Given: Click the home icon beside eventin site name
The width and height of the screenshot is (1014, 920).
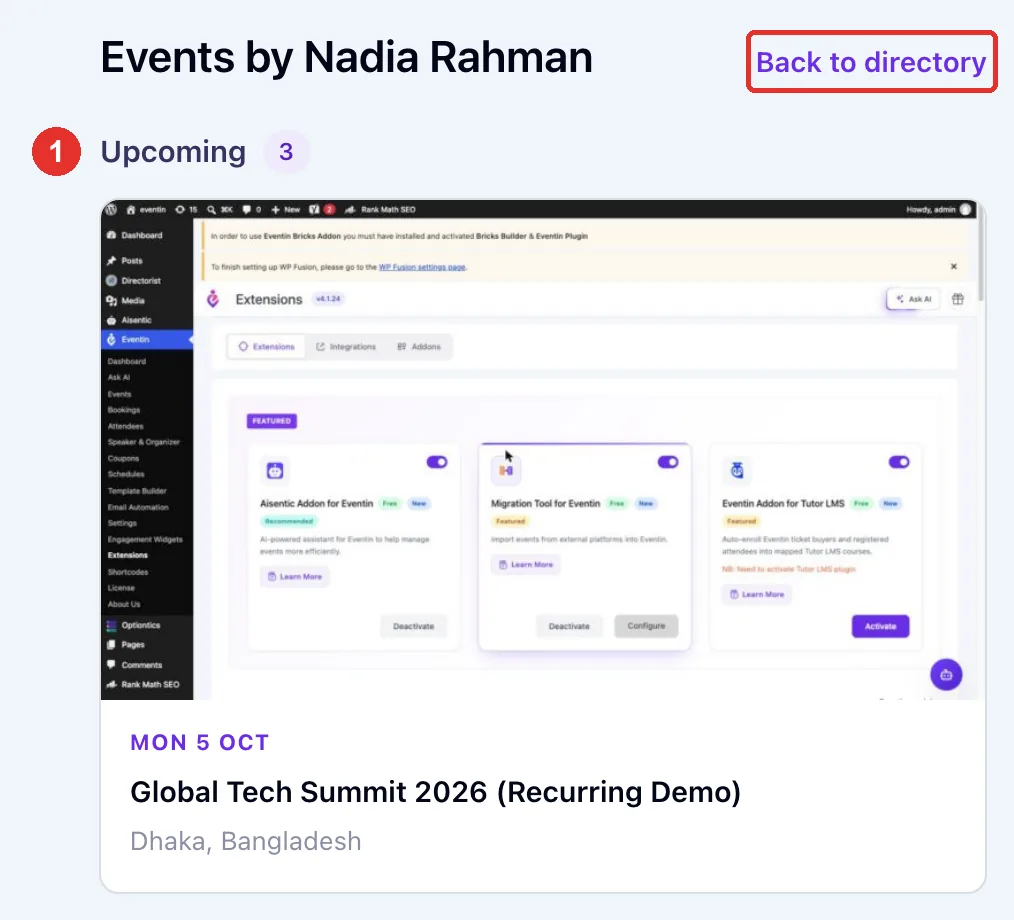Looking at the screenshot, I should tap(131, 209).
